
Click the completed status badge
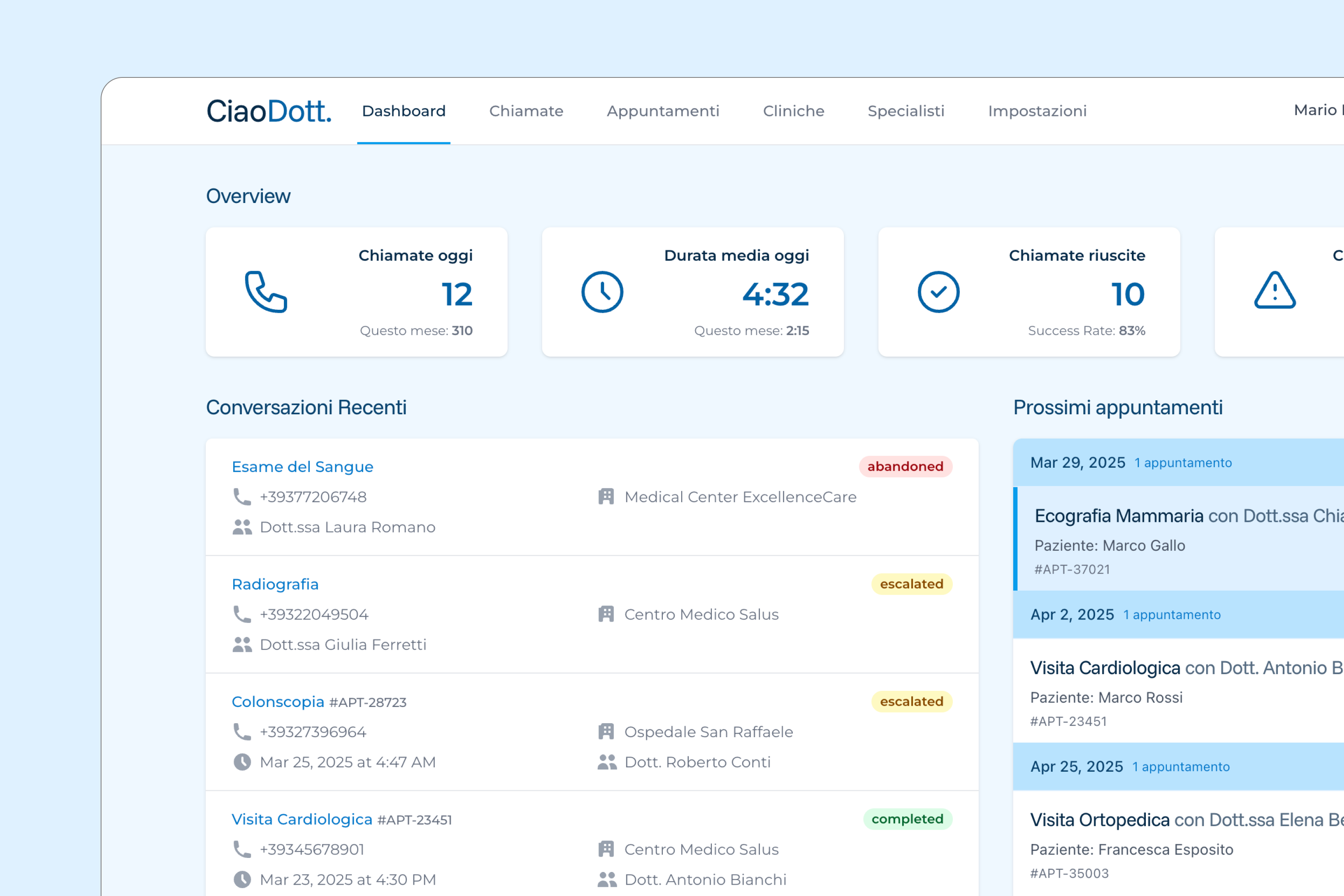tap(907, 819)
